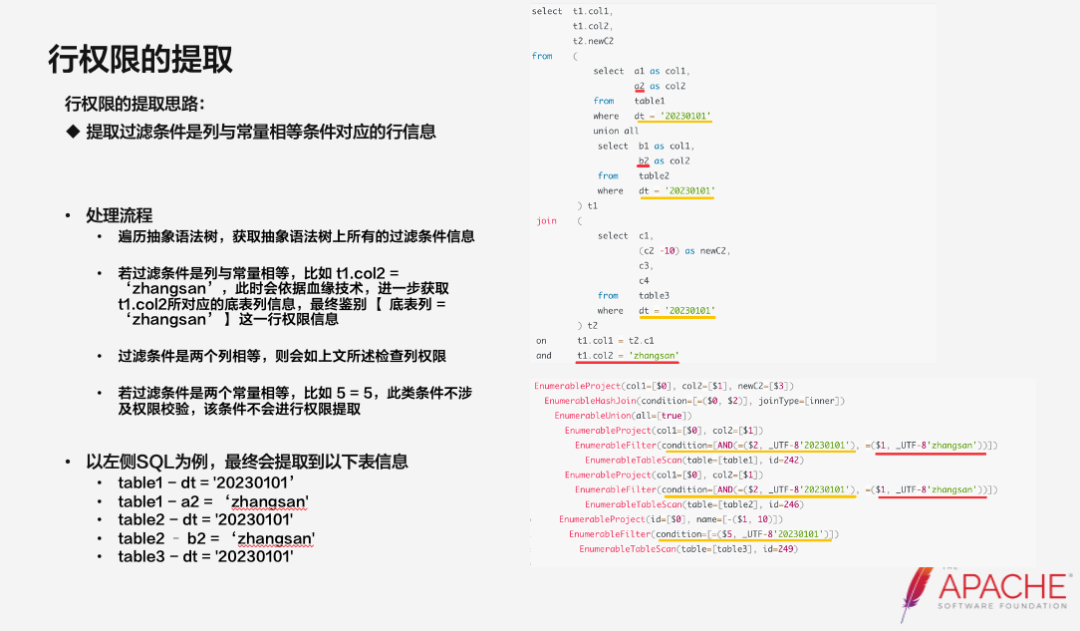The height and width of the screenshot is (631, 1080).
Task: Select the heading 行权限的提取思路:
Action: [135, 104]
